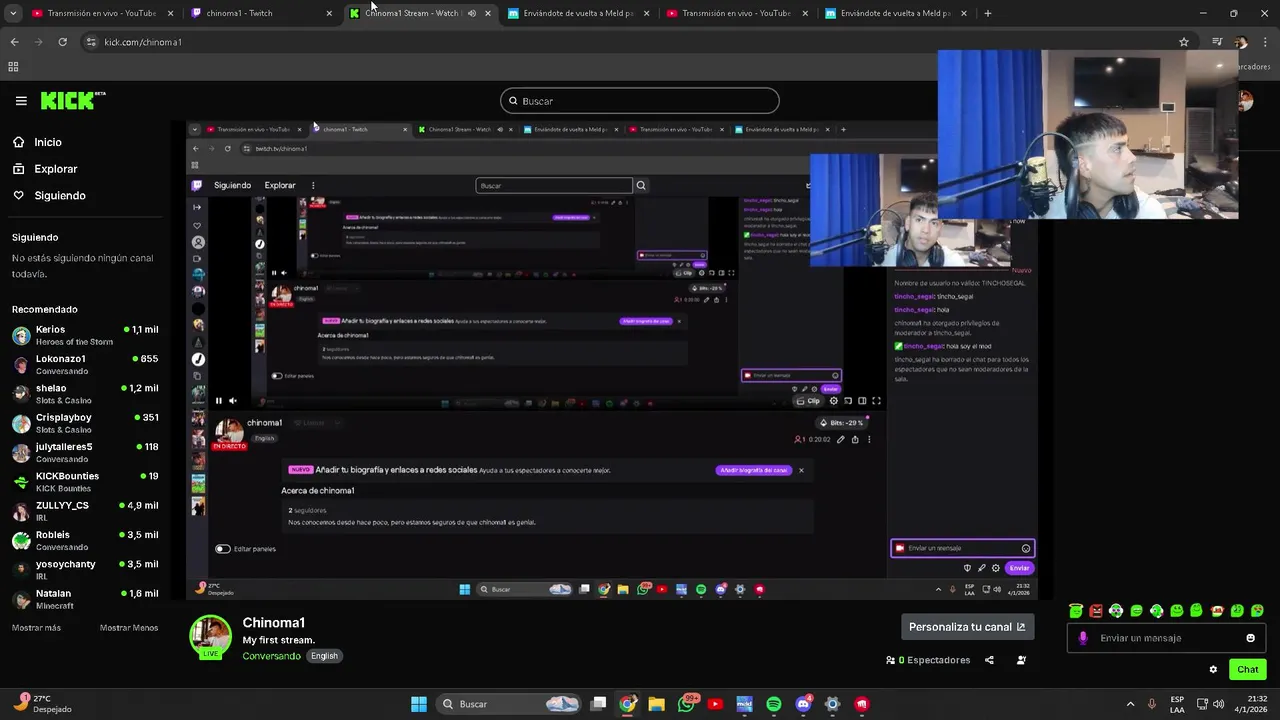Open WhatsApp from the taskbar

(686, 704)
